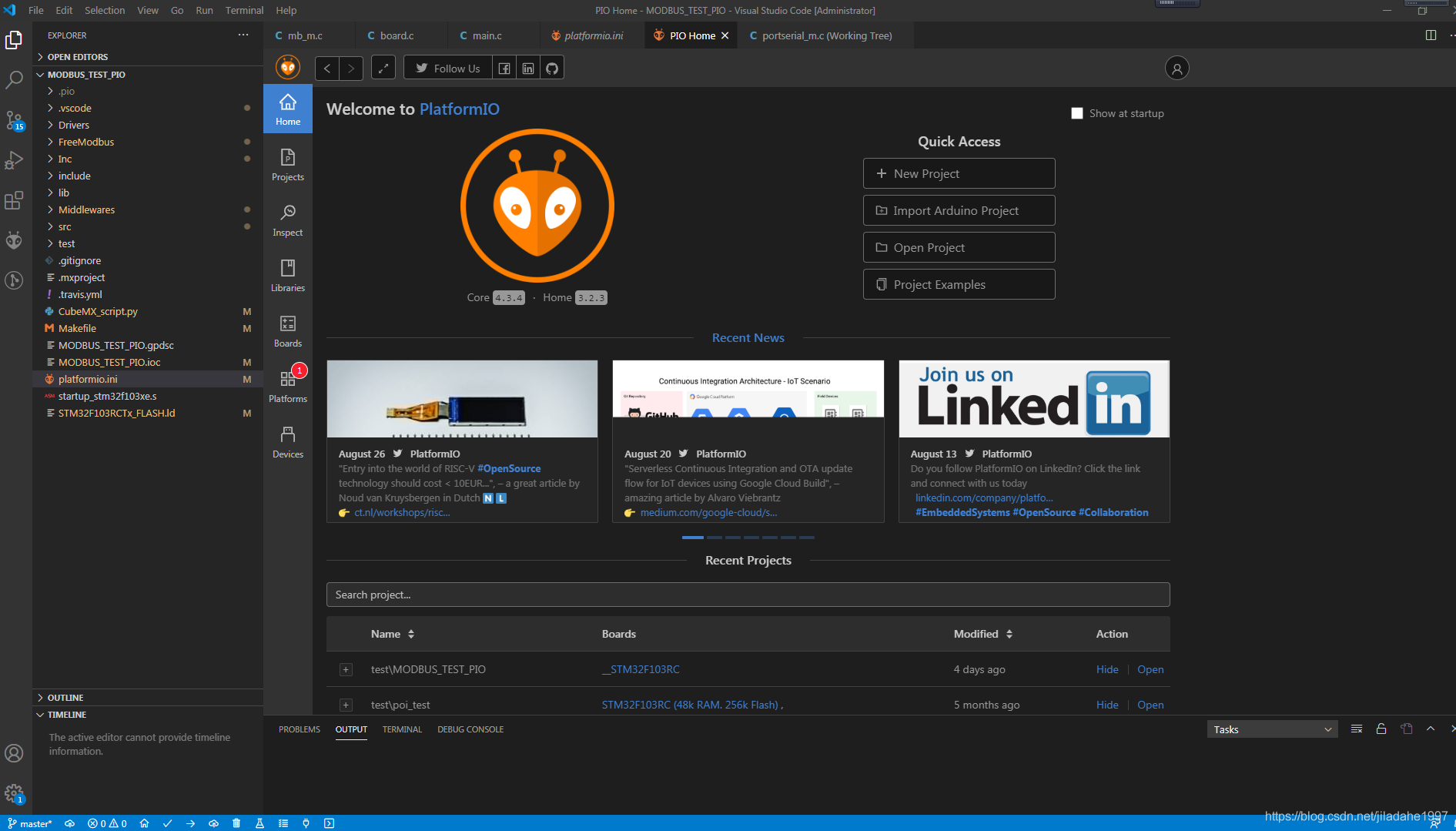Open the Boards section in PIO sidebar

pos(288,330)
